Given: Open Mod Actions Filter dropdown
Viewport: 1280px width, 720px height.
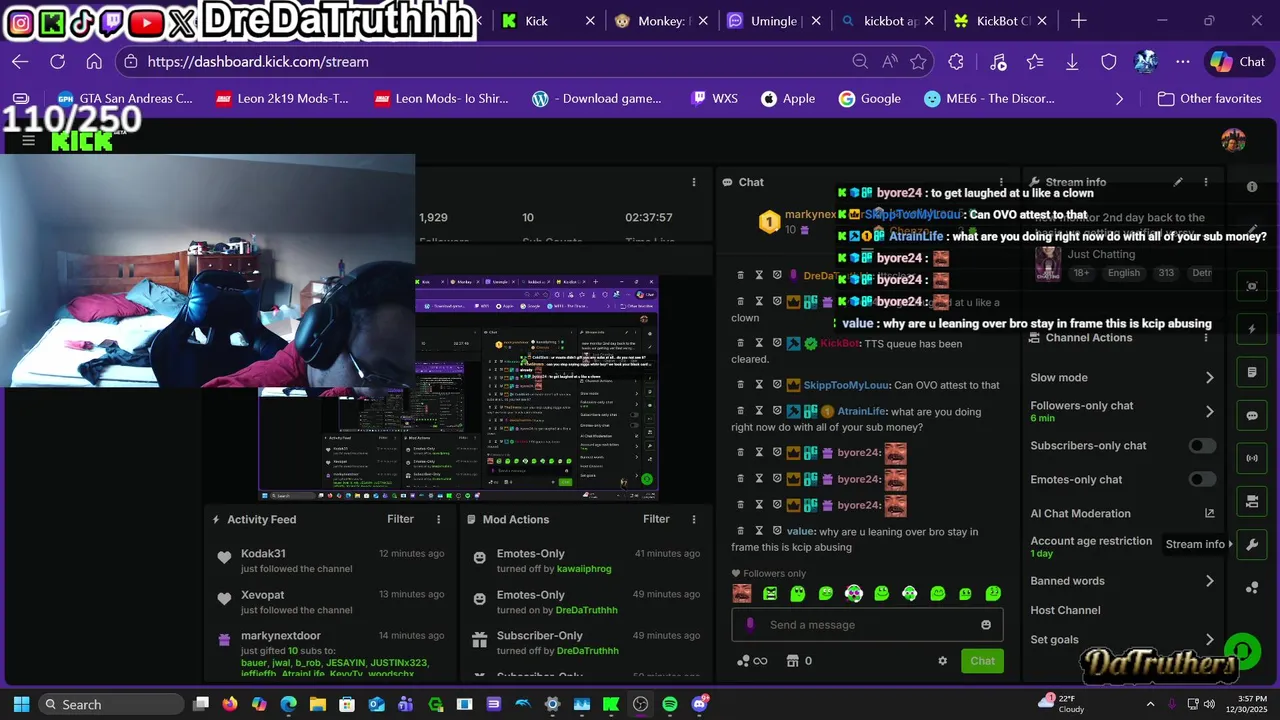Looking at the screenshot, I should click(x=656, y=519).
